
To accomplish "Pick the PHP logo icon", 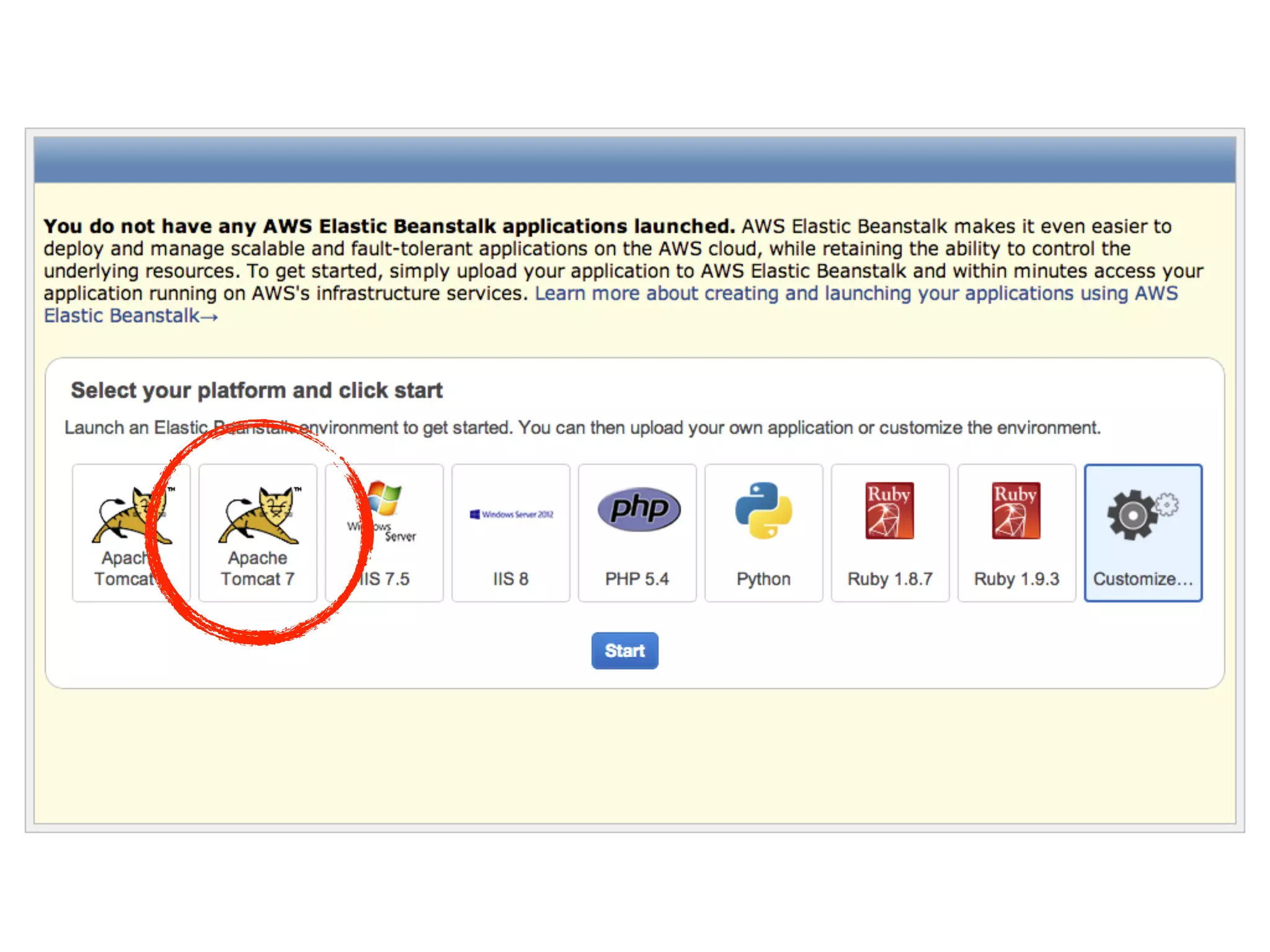I will point(638,509).
